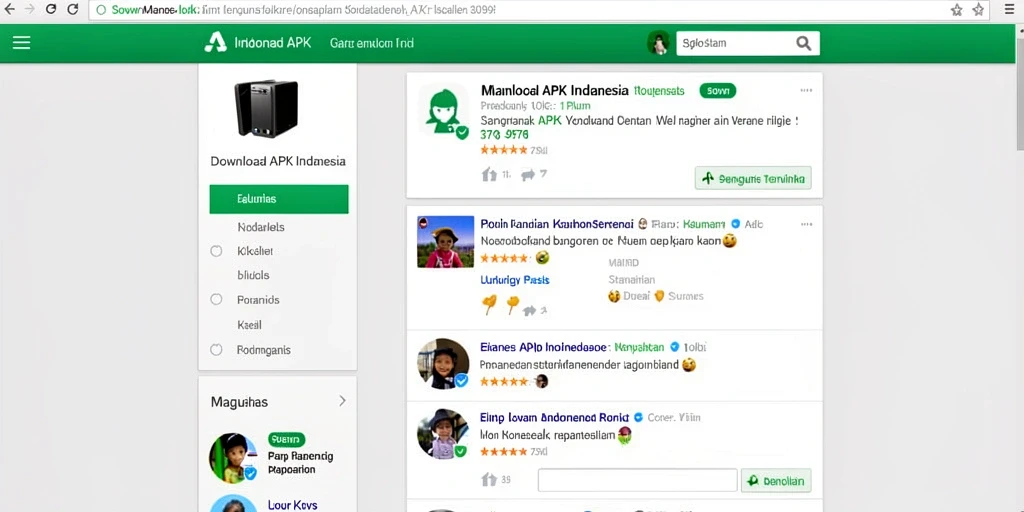The image size is (1024, 512).
Task: Open Mainloal APK Indanesia title
Action: pyautogui.click(x=554, y=91)
